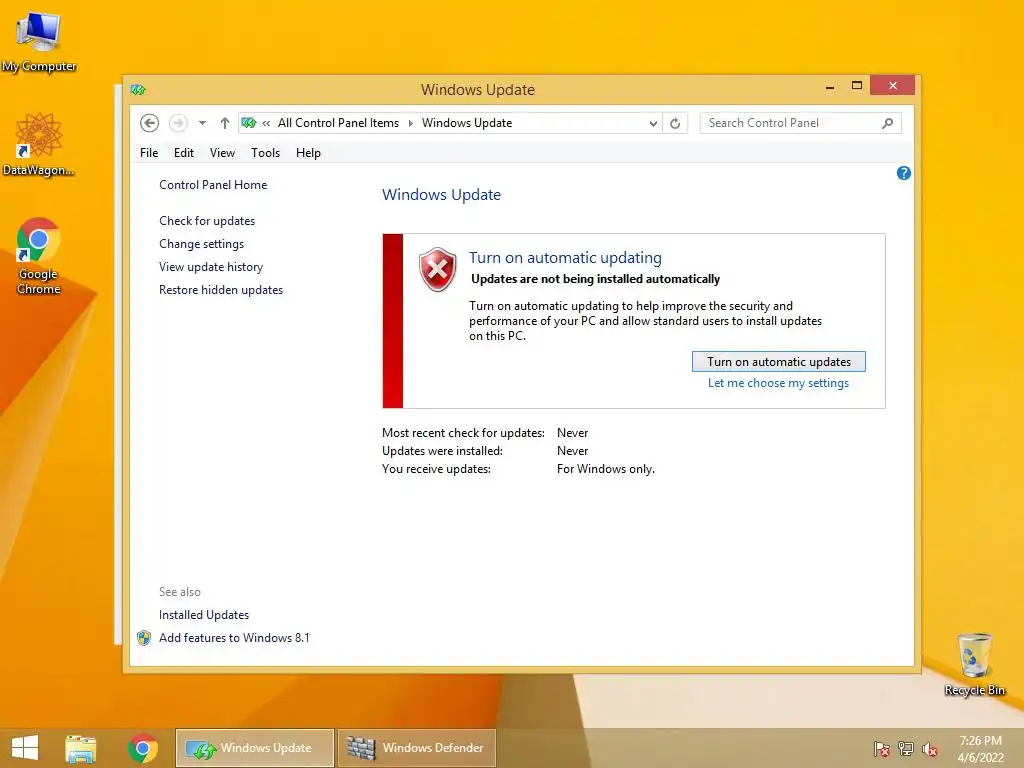1024x768 pixels.
Task: Click the search magnifier icon
Action: 888,123
